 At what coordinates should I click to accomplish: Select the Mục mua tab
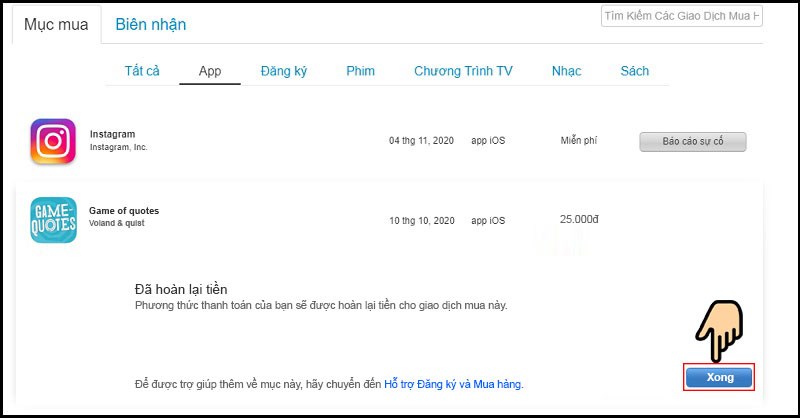[56, 24]
